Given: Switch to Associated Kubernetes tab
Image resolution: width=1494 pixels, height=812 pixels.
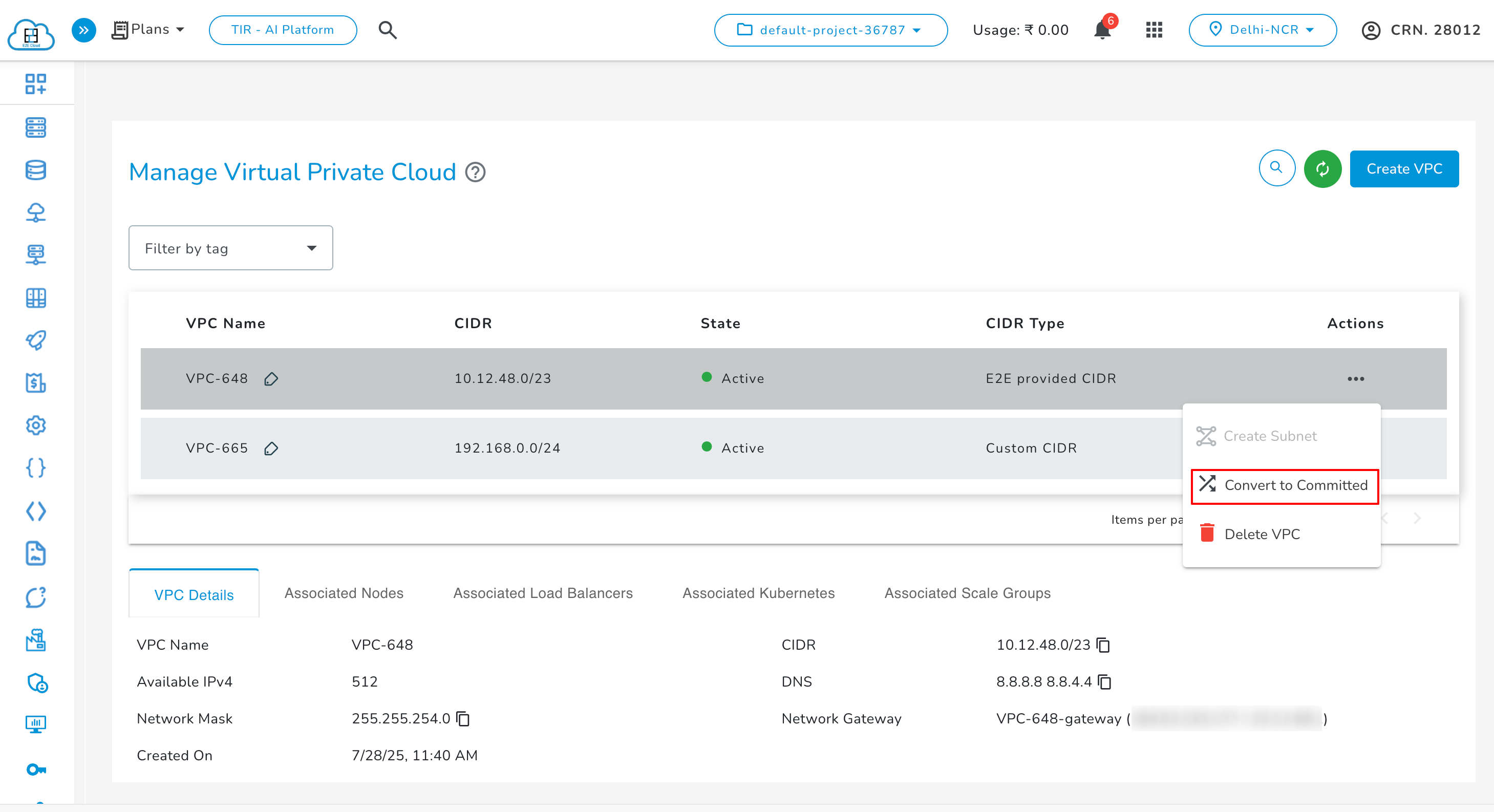Looking at the screenshot, I should tap(758, 593).
